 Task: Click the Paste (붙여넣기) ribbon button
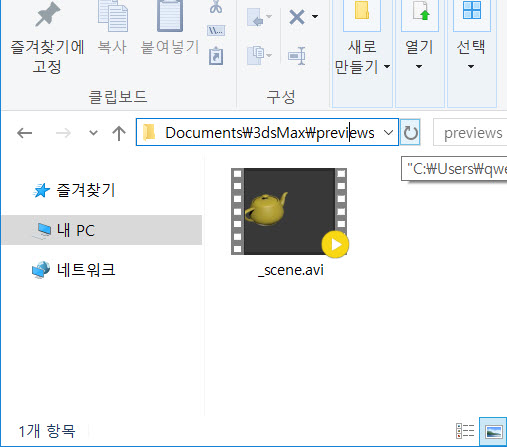click(170, 28)
